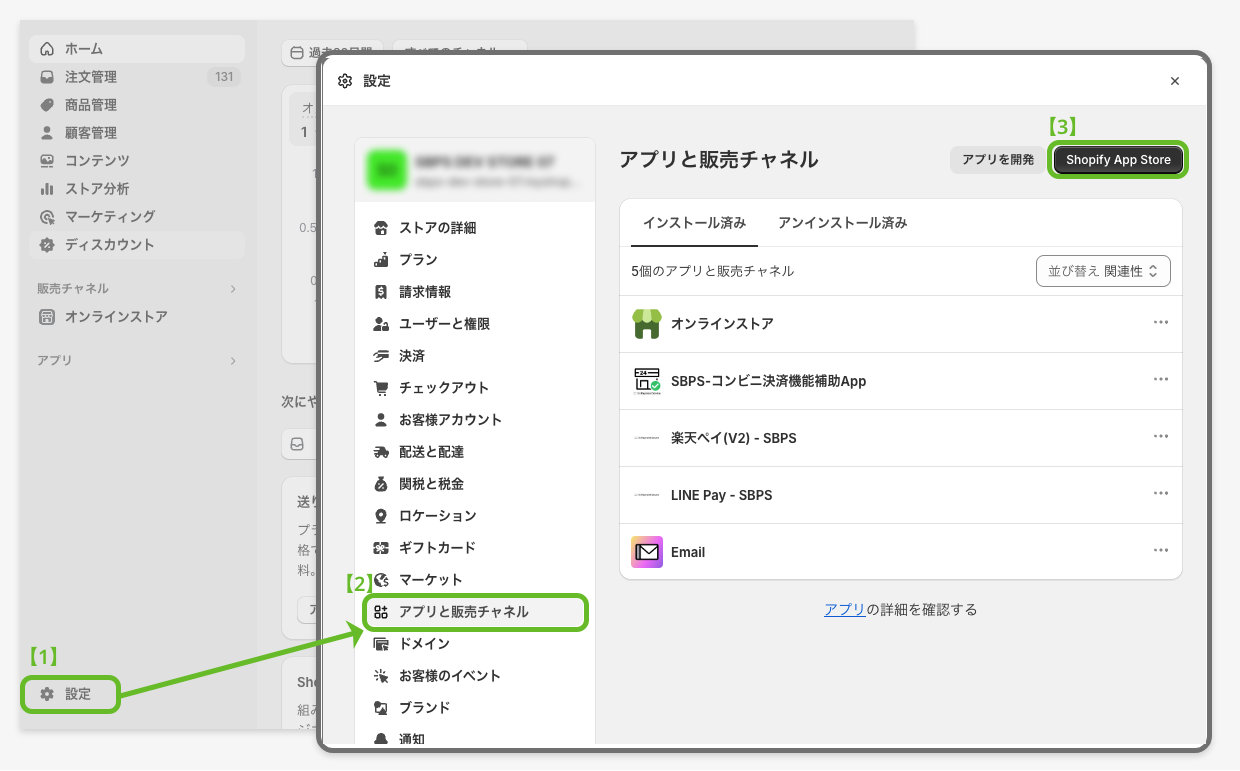Click the order count badge 131
Viewport: 1240px width, 771px height.
(224, 77)
